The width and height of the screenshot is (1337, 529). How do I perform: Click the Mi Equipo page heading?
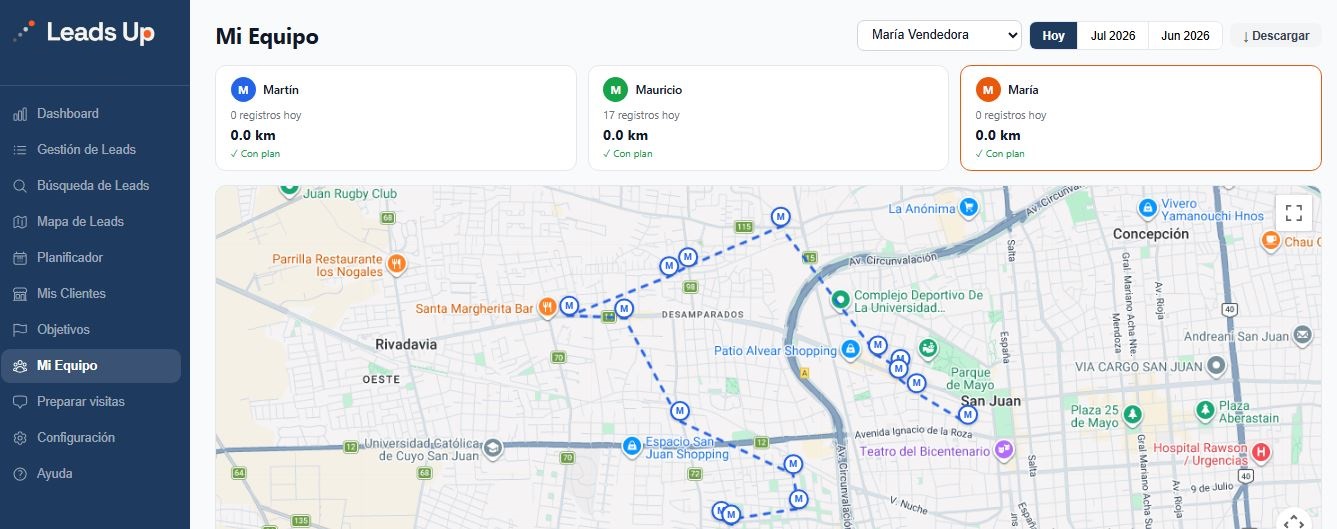267,37
